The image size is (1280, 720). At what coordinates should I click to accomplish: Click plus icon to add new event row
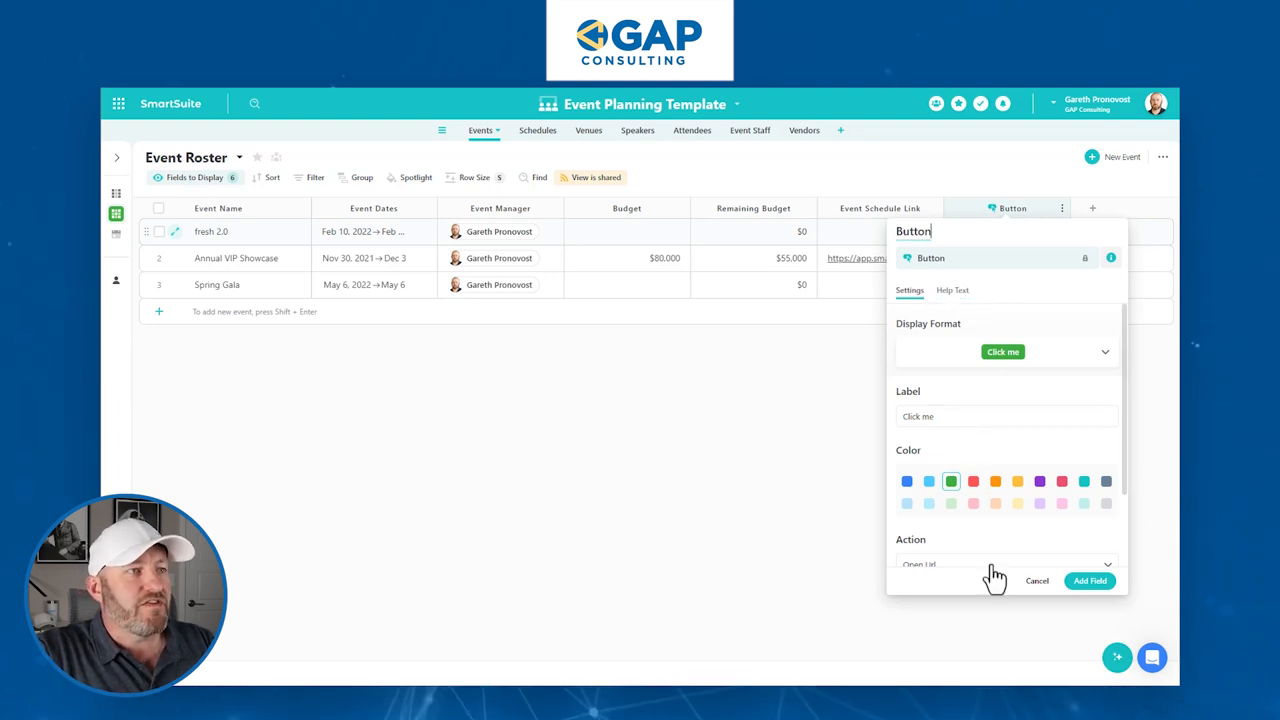(158, 312)
